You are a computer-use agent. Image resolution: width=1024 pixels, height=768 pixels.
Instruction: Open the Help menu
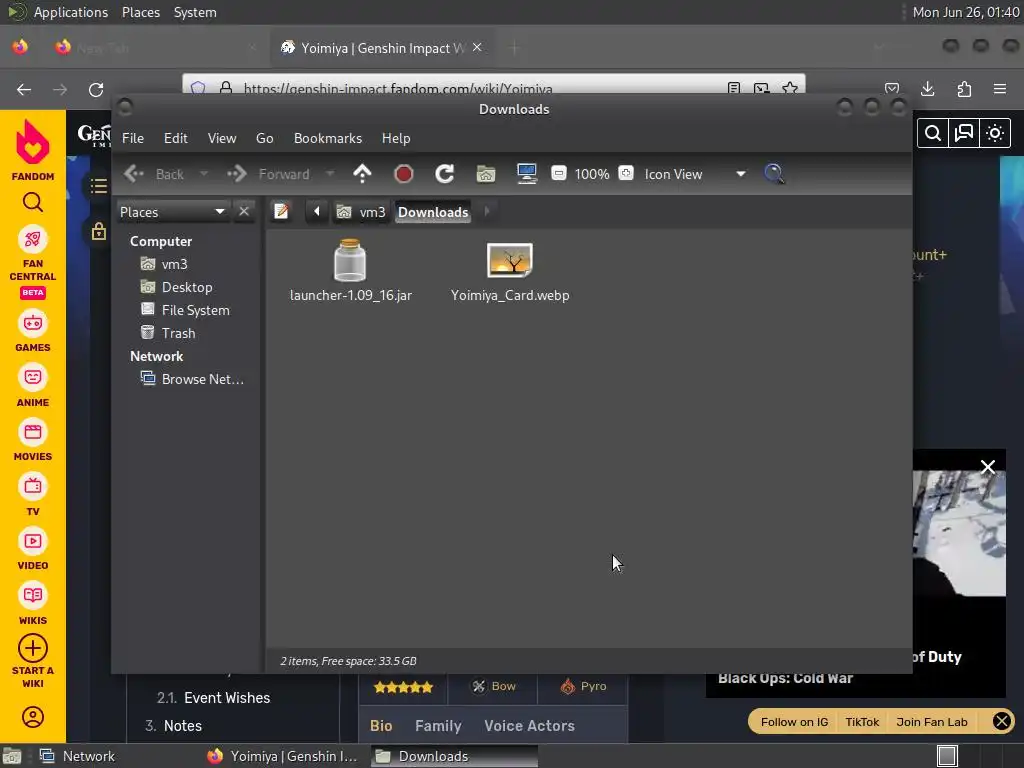coord(396,138)
